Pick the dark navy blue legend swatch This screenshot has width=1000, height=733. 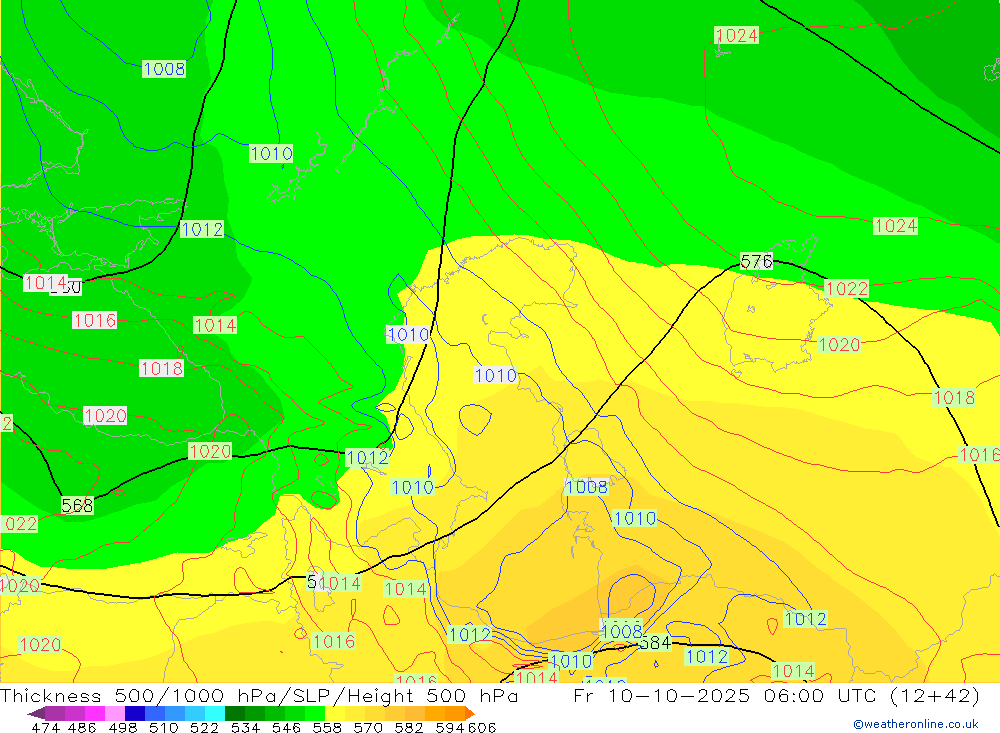coord(135,713)
